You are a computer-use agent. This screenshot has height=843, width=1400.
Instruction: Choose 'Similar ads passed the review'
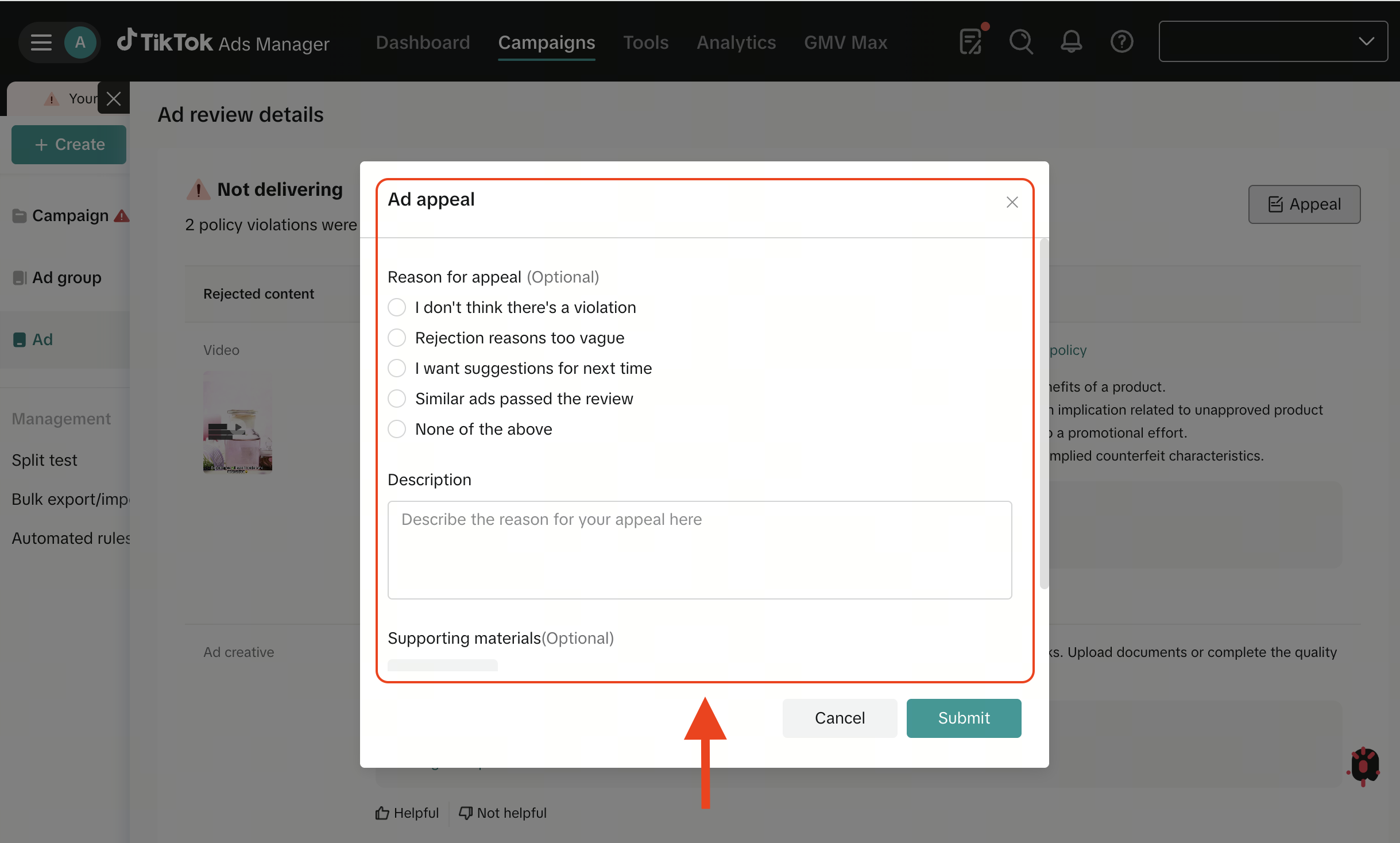pos(396,399)
